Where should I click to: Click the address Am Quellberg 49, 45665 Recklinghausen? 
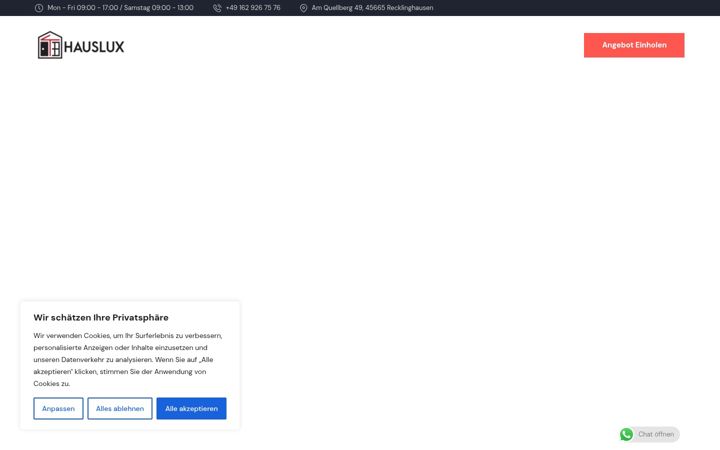coord(372,8)
